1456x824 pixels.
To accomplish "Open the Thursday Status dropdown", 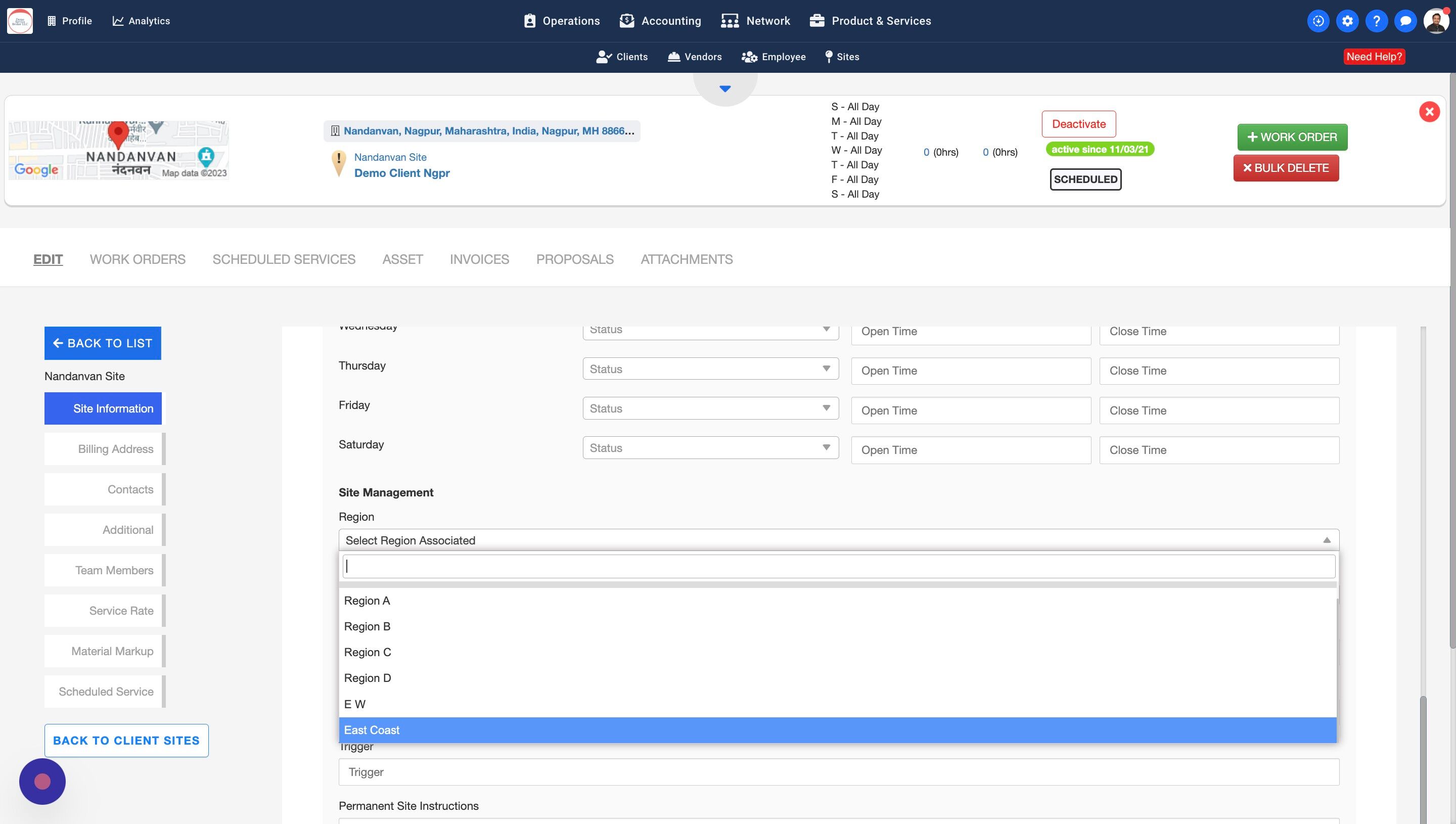I will point(710,369).
